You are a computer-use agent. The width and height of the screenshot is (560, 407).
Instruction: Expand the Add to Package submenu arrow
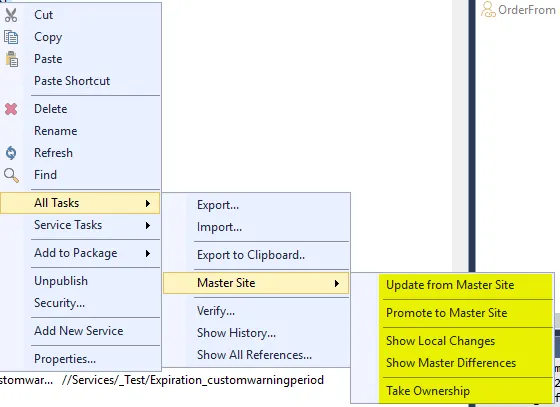coord(148,253)
